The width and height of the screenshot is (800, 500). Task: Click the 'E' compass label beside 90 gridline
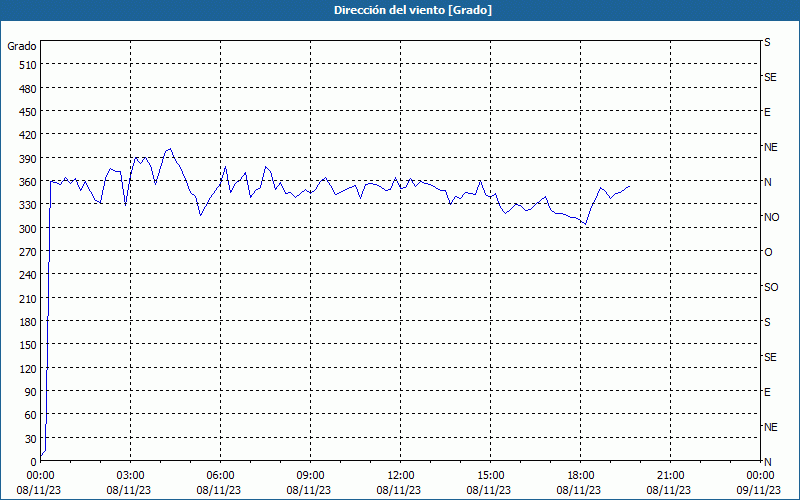[767, 392]
